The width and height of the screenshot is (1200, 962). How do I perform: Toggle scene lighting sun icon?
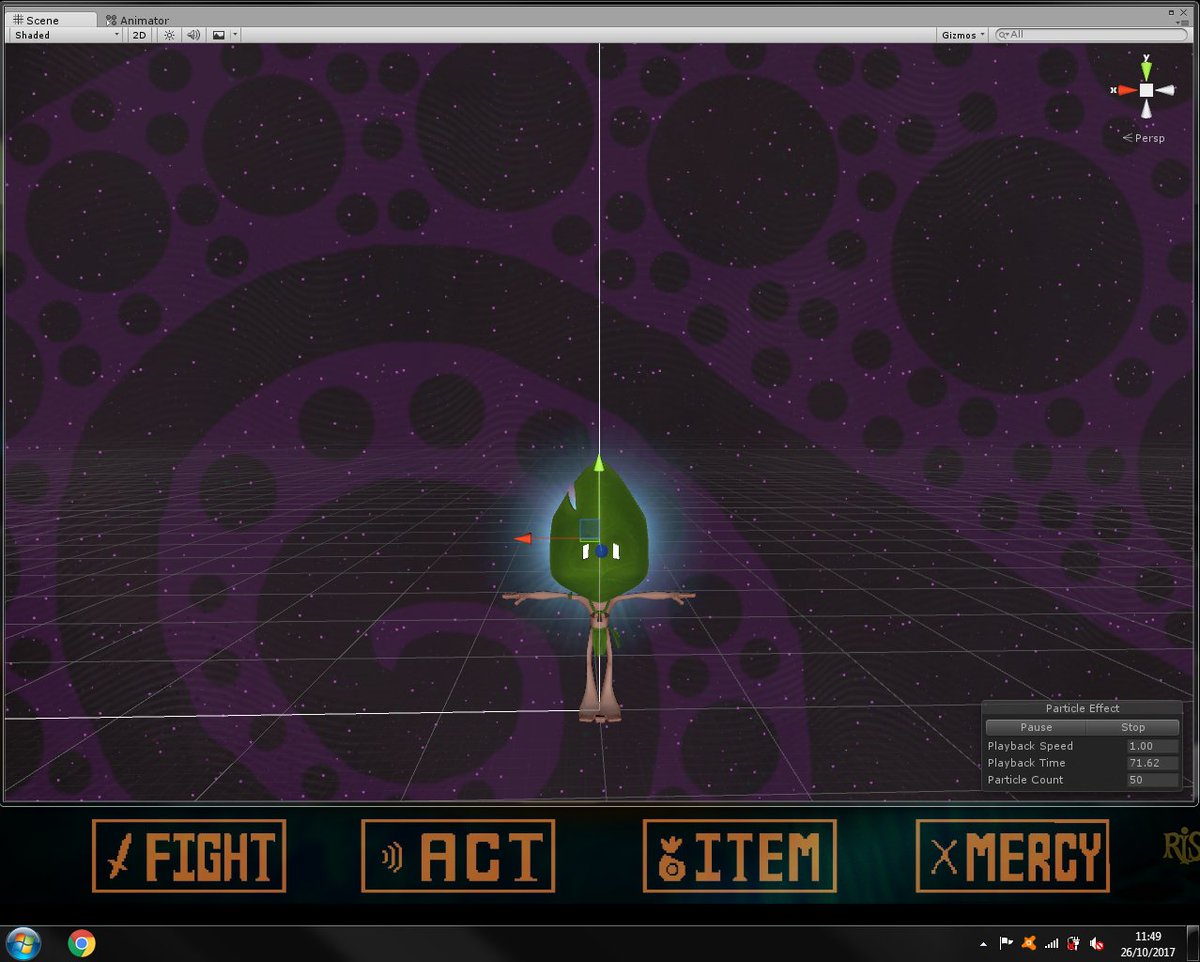click(x=169, y=35)
